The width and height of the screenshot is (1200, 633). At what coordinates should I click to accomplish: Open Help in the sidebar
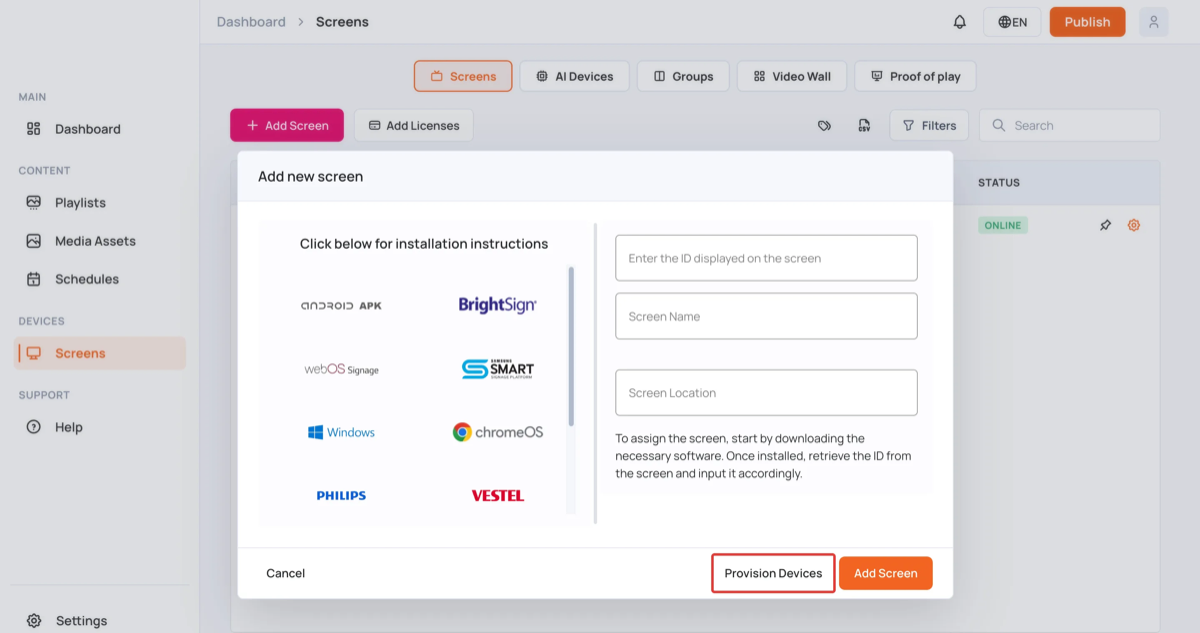(99, 427)
